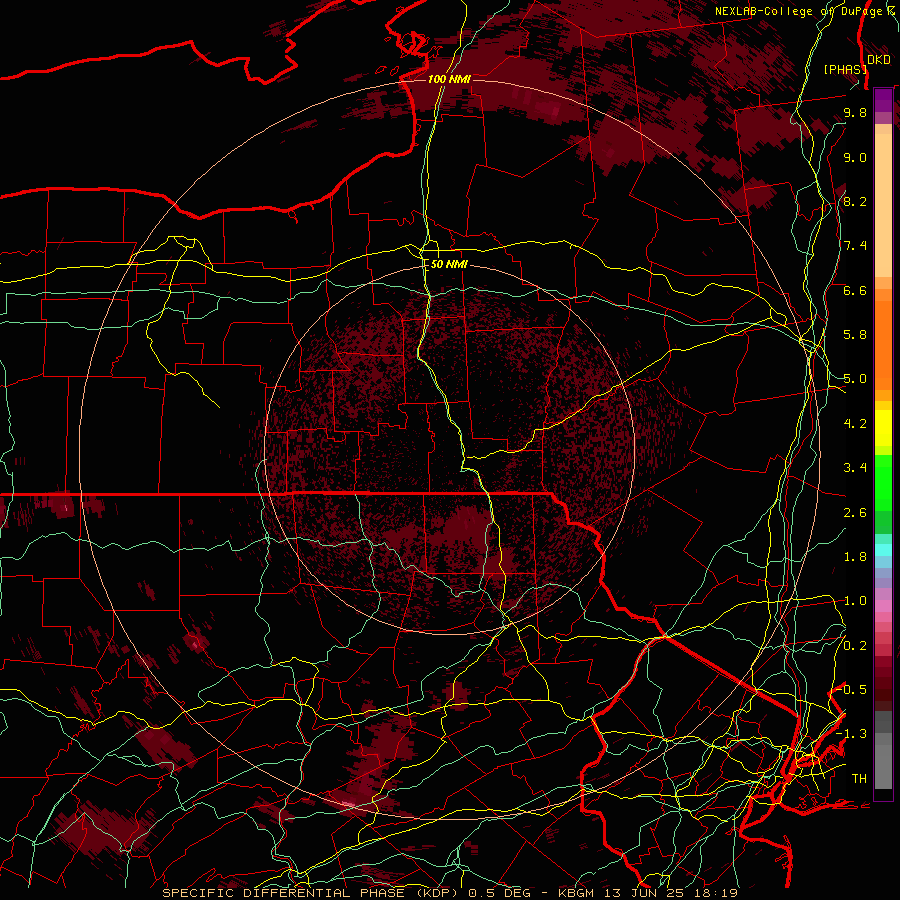The height and width of the screenshot is (900, 900).
Task: Click the 3.4 legend value
Action: [x=855, y=468]
